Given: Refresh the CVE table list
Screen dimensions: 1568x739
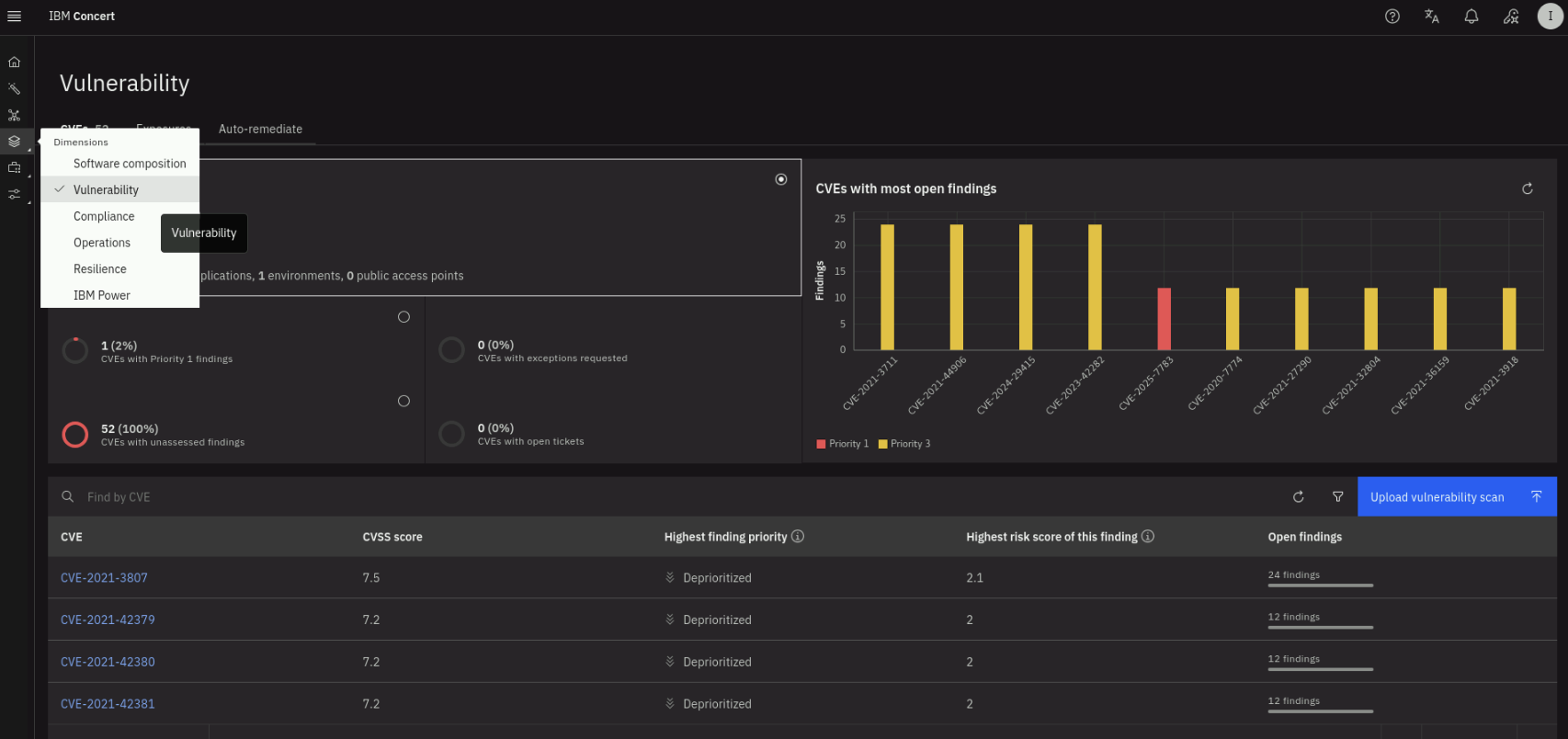Looking at the screenshot, I should [1299, 497].
